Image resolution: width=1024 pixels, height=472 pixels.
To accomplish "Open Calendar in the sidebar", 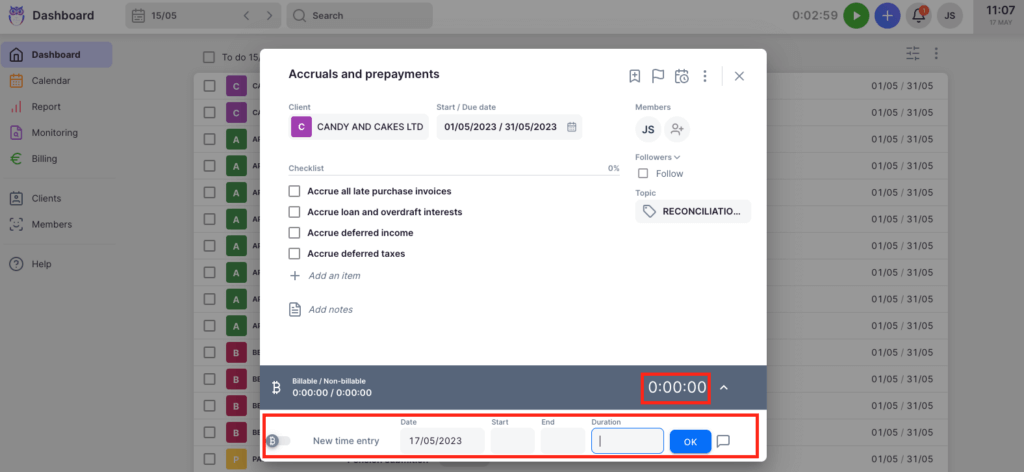I will [x=51, y=80].
